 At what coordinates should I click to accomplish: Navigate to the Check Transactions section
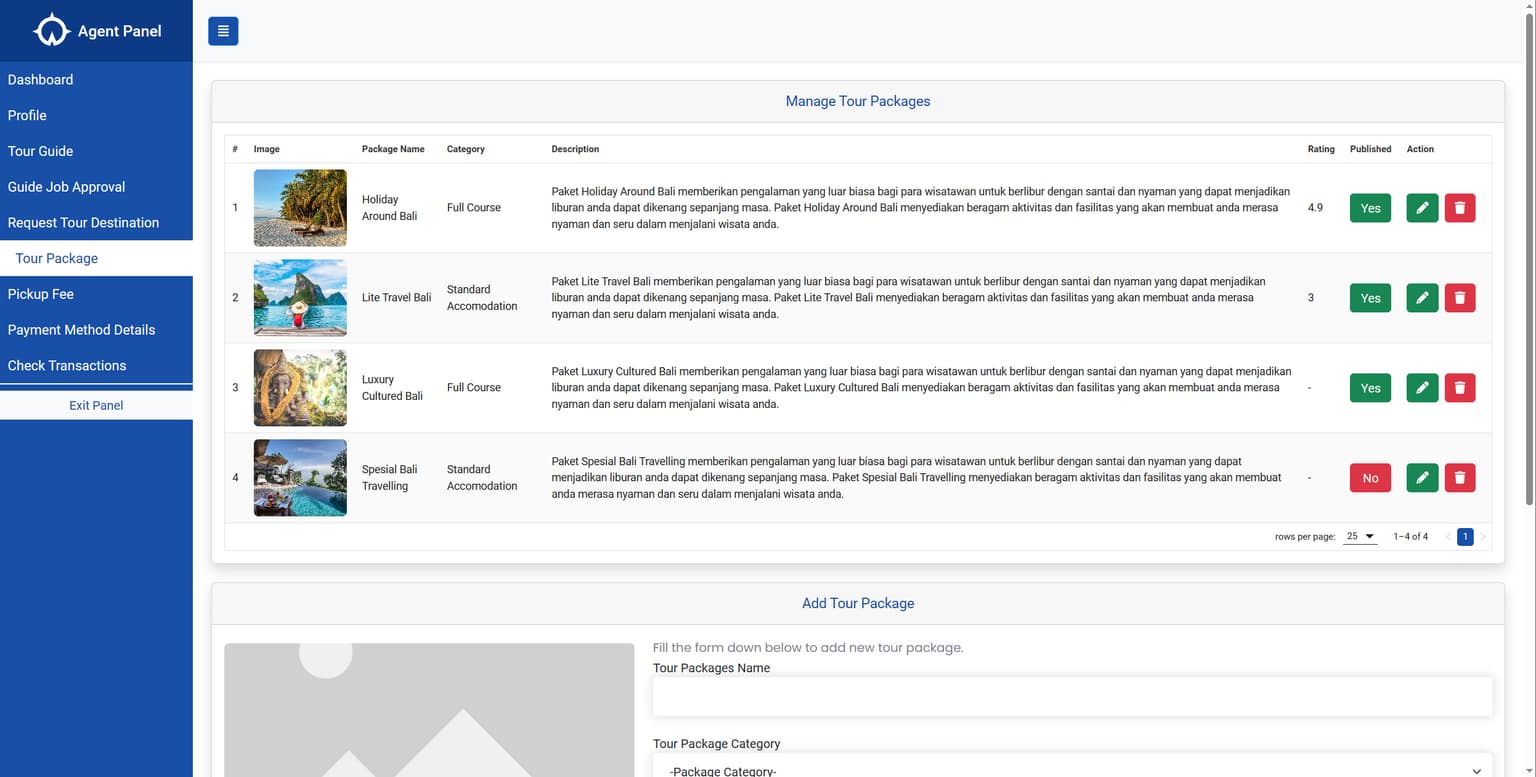pos(66,365)
